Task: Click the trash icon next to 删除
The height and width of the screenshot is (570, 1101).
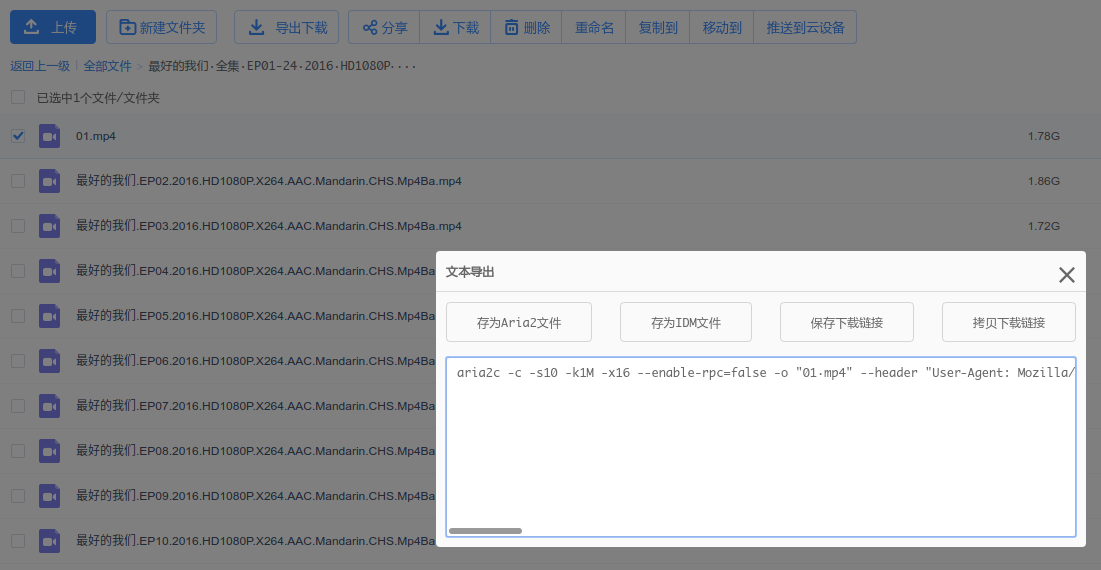Action: (x=512, y=27)
